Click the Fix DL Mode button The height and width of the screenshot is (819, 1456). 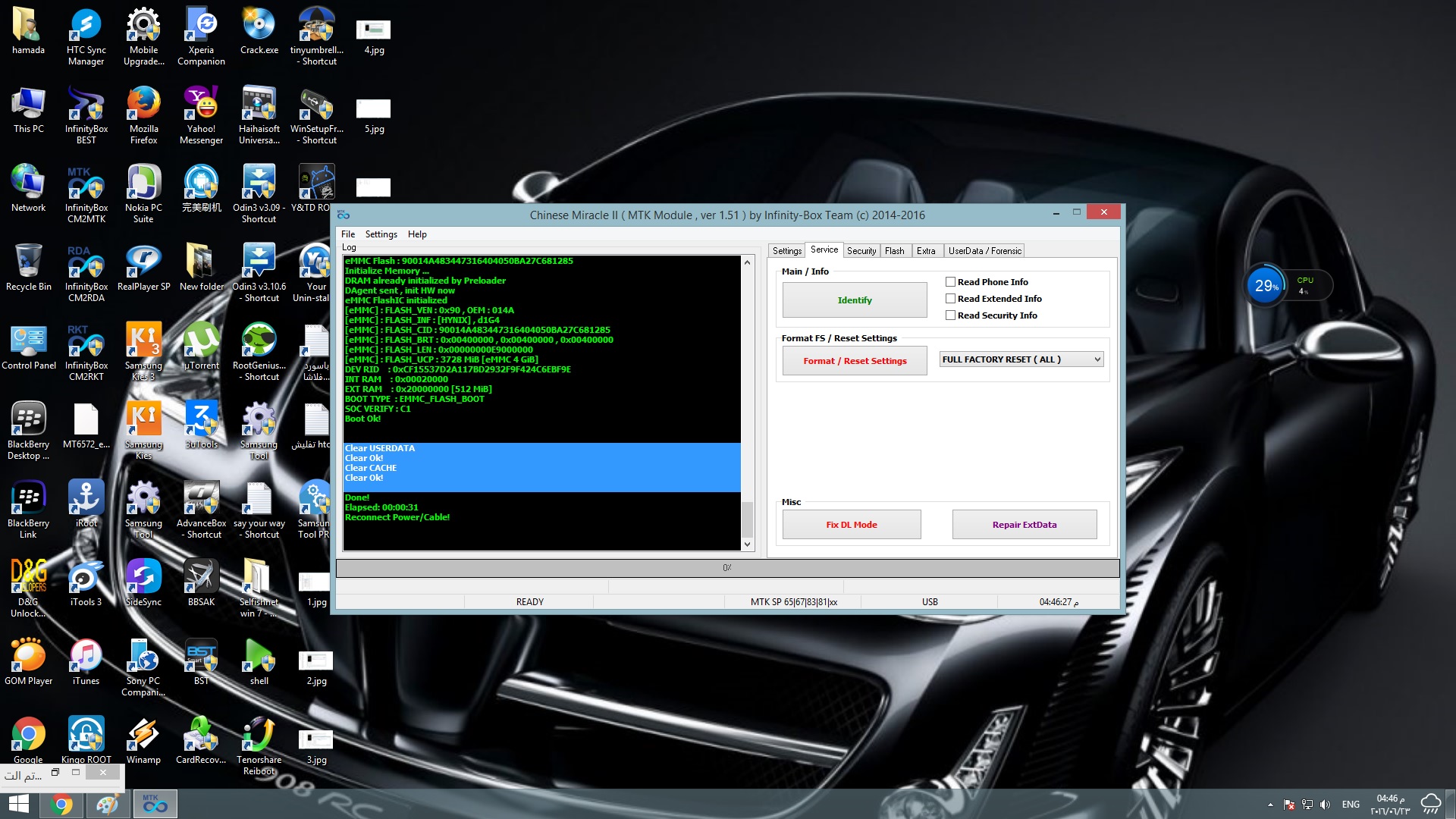click(x=852, y=525)
